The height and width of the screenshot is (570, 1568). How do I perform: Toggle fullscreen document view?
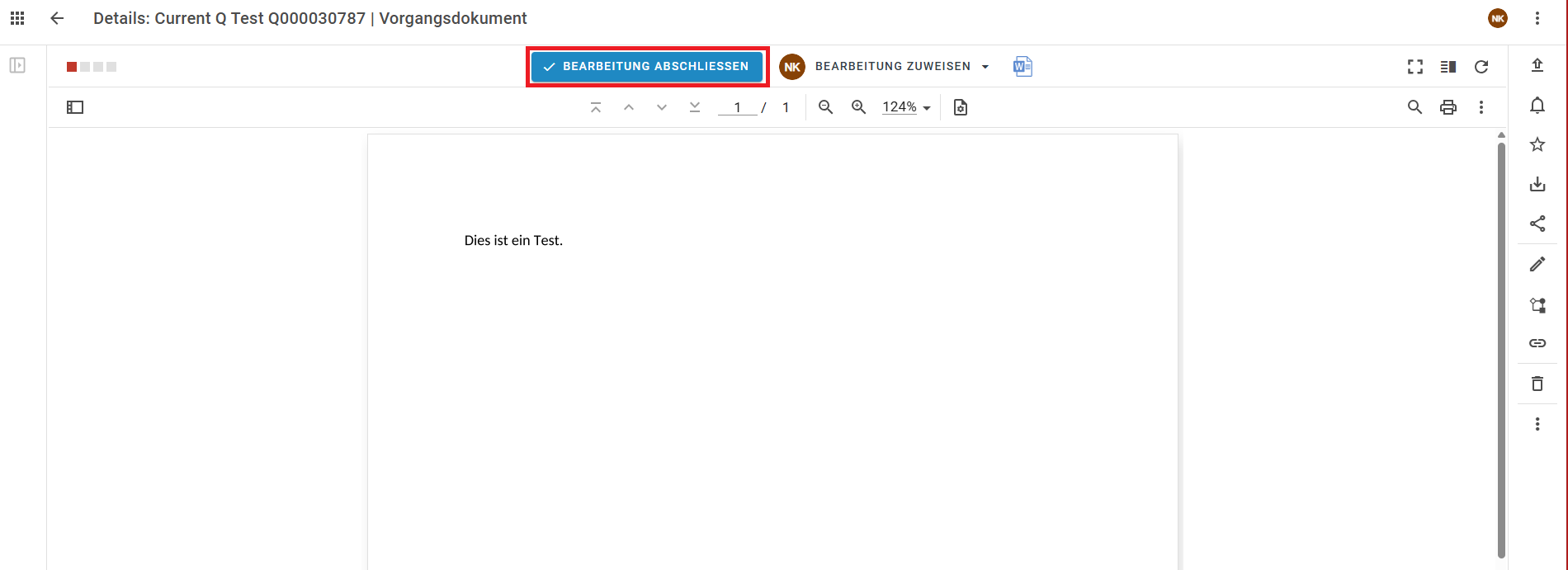(x=1415, y=67)
